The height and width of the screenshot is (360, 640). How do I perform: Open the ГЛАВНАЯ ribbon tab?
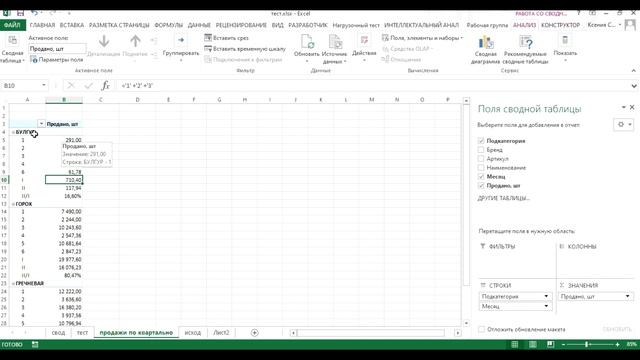point(42,25)
